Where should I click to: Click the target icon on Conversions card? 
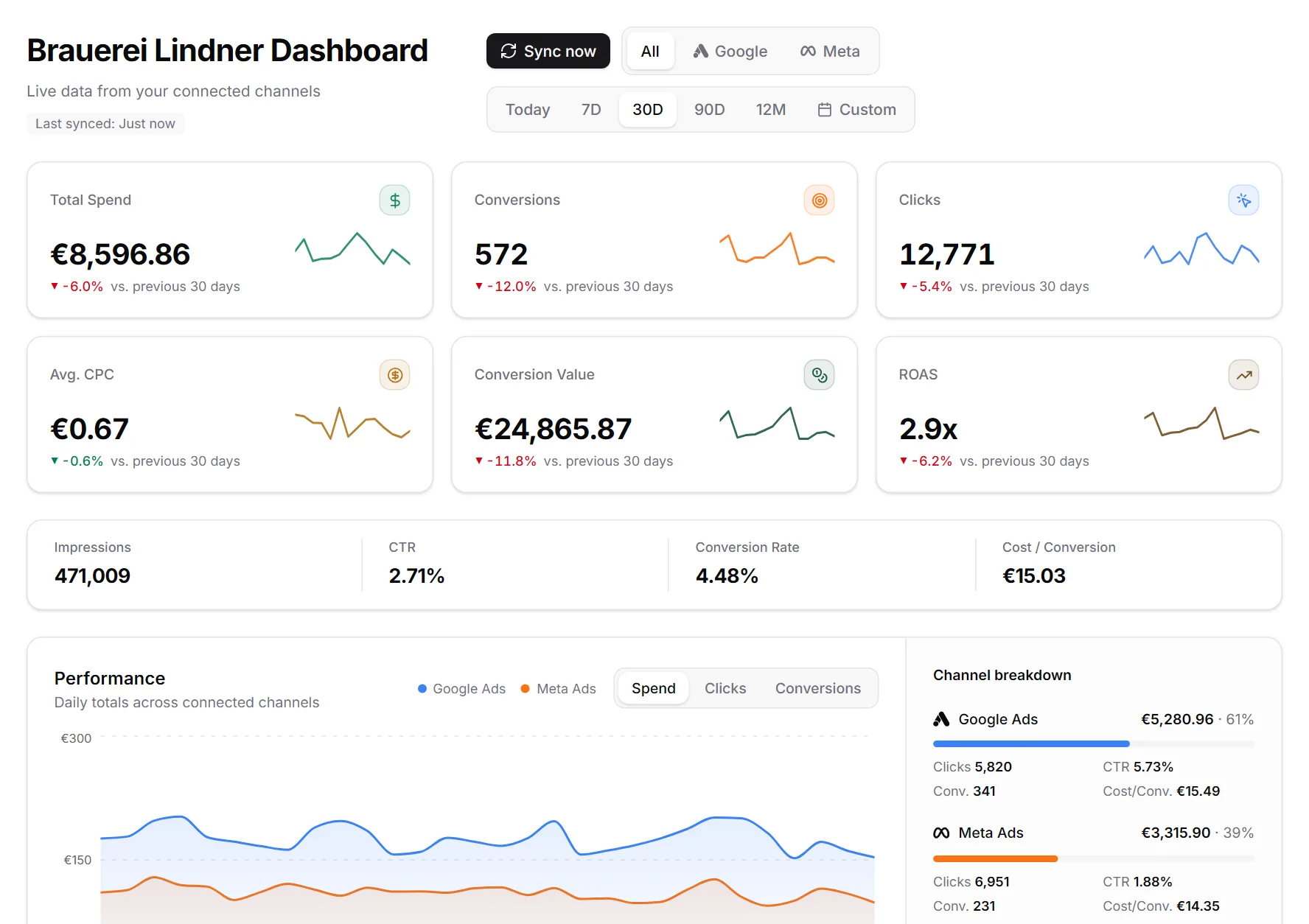tap(819, 200)
